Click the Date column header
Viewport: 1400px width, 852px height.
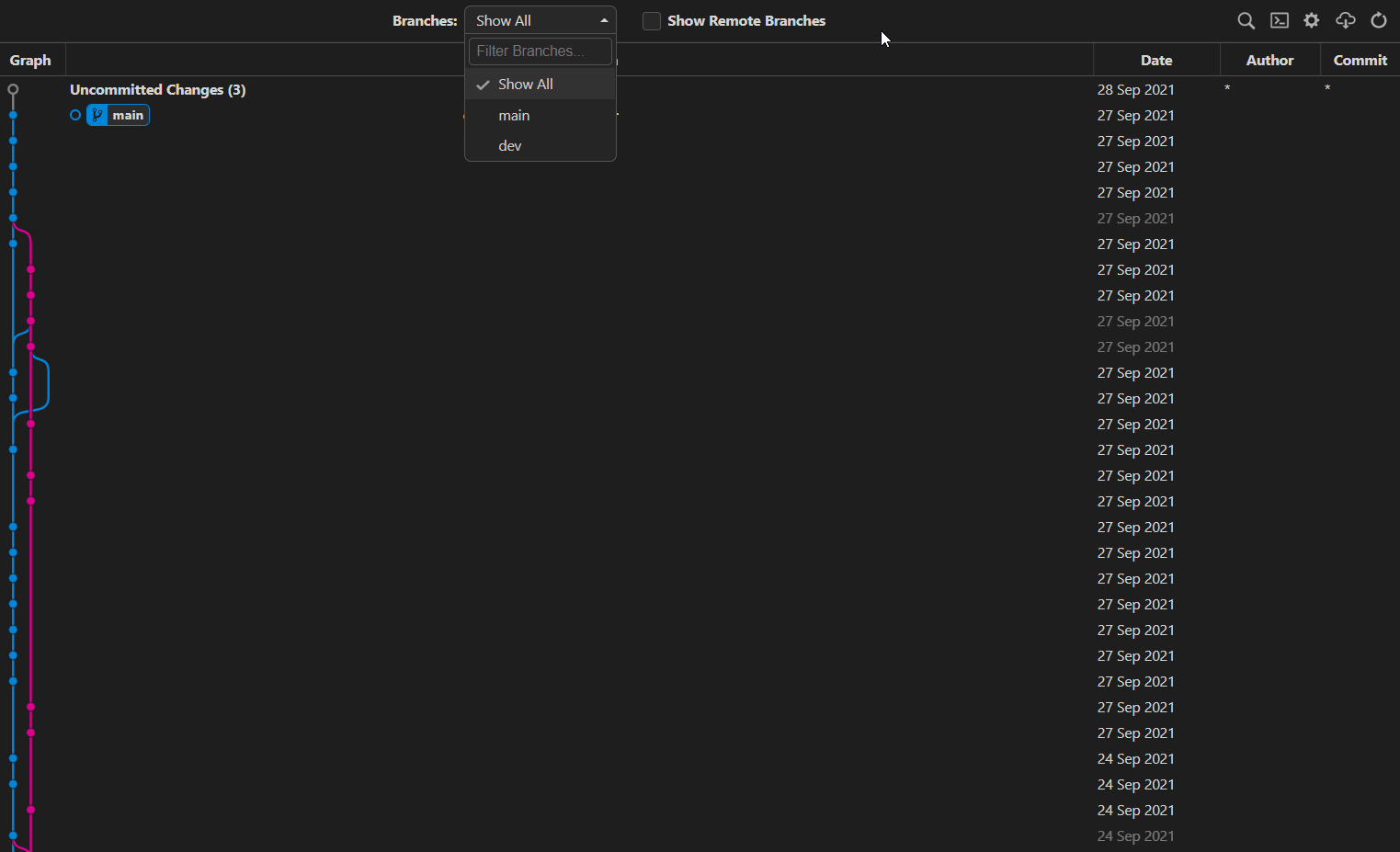click(1156, 60)
